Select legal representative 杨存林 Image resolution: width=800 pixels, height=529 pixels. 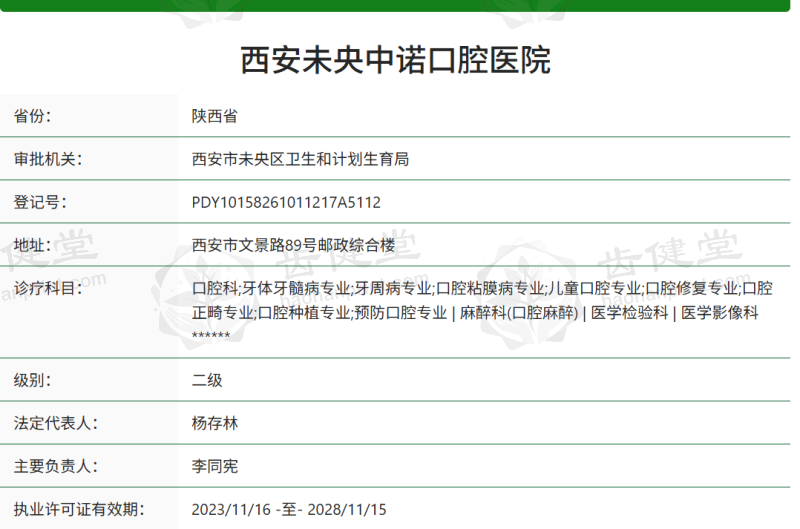click(x=215, y=423)
